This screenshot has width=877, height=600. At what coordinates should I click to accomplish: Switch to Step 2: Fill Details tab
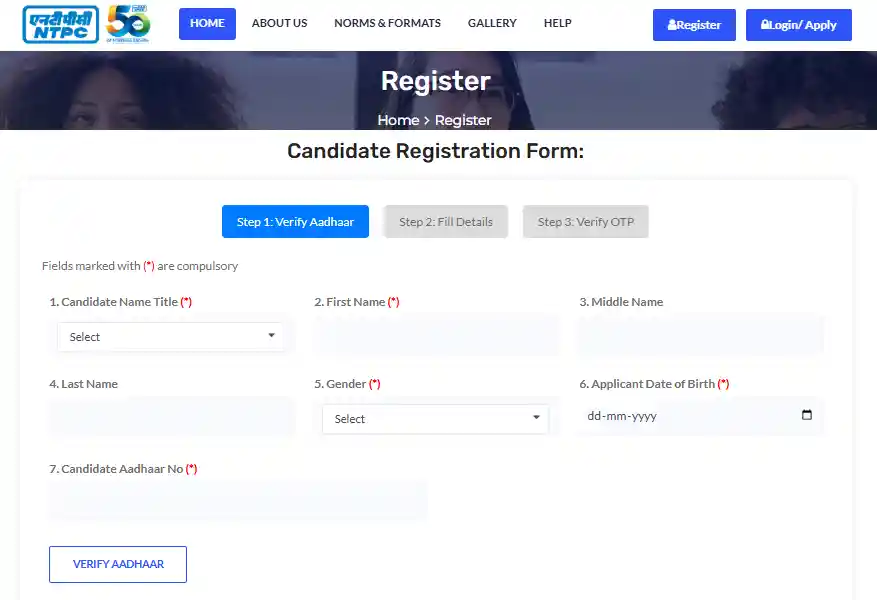[445, 221]
